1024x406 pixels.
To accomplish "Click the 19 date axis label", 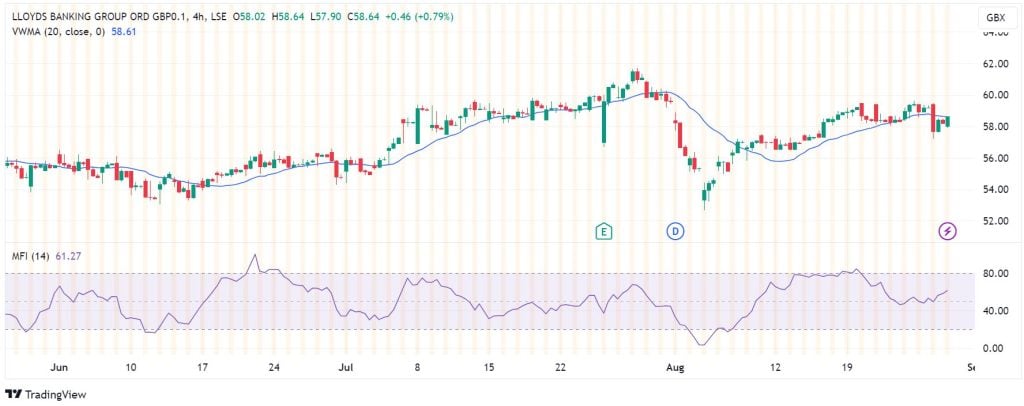I will 848,367.
